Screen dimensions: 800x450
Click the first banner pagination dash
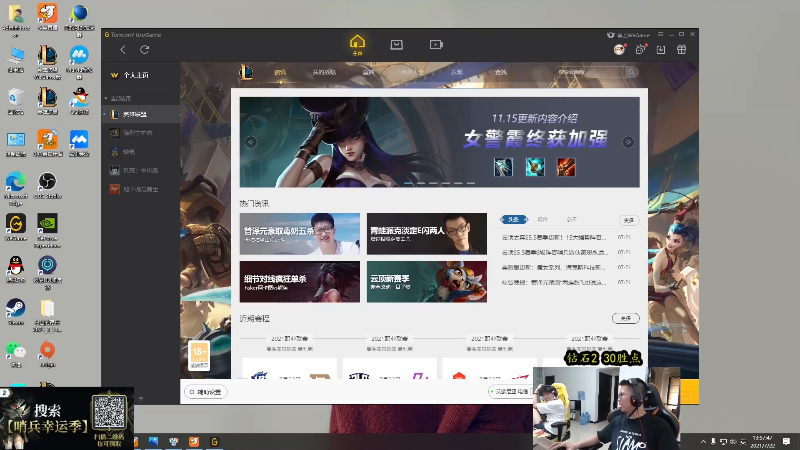tap(409, 183)
